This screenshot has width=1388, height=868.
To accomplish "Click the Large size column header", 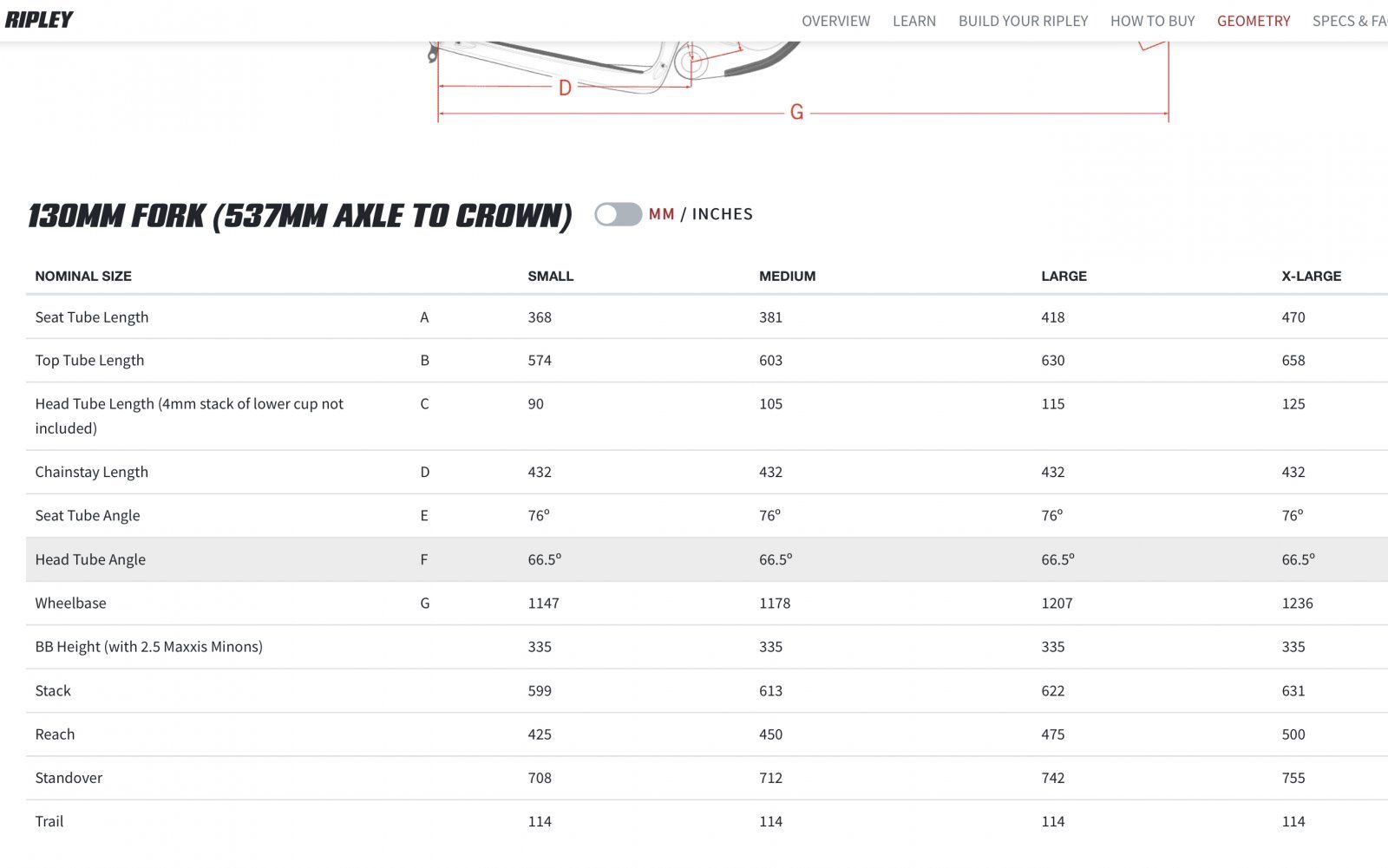I will pos(1064,276).
